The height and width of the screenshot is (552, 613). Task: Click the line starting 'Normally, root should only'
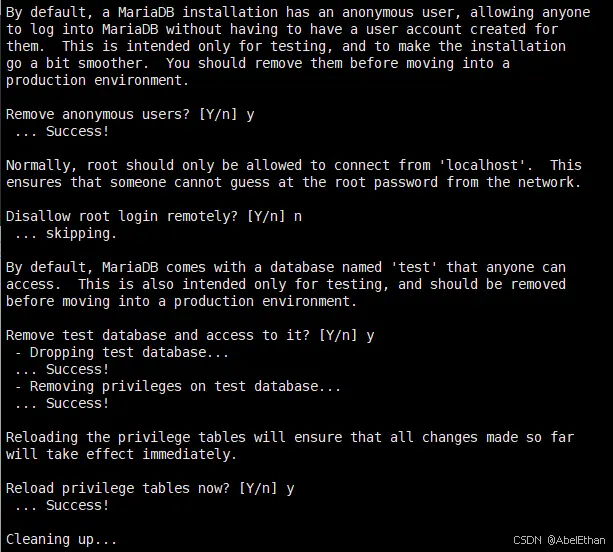pyautogui.click(x=293, y=165)
